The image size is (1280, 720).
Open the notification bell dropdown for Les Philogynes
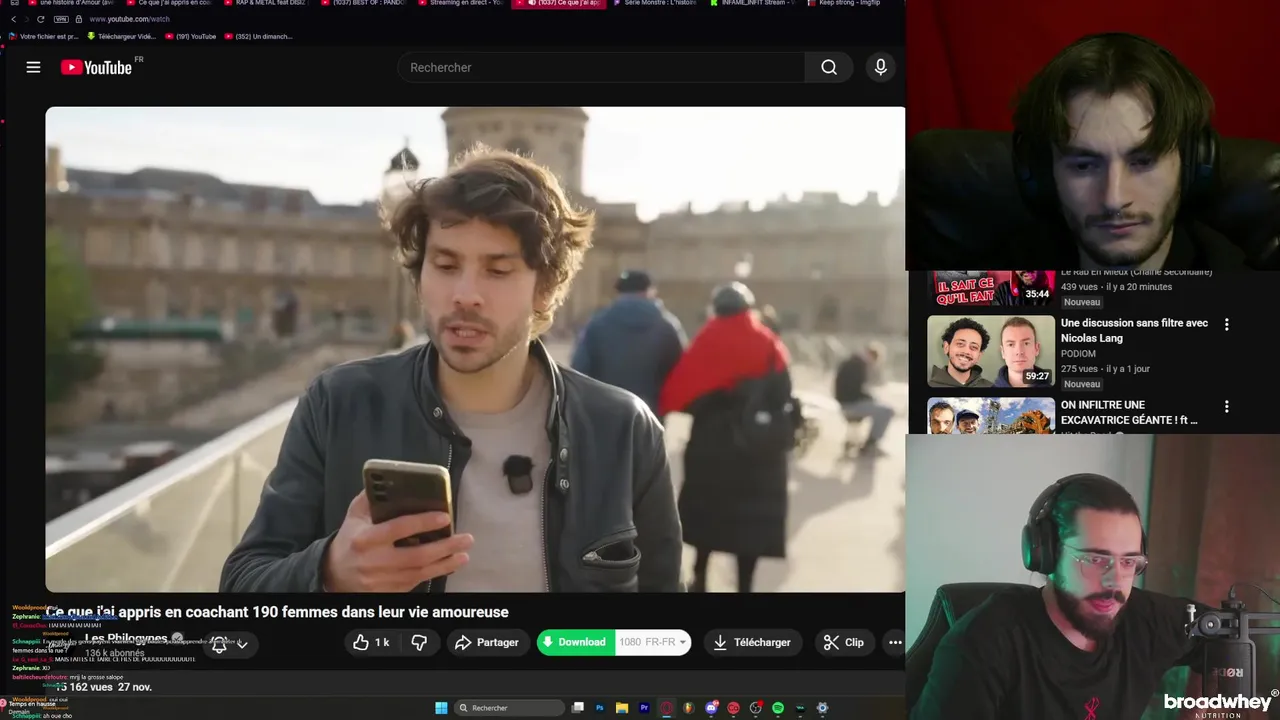(228, 644)
